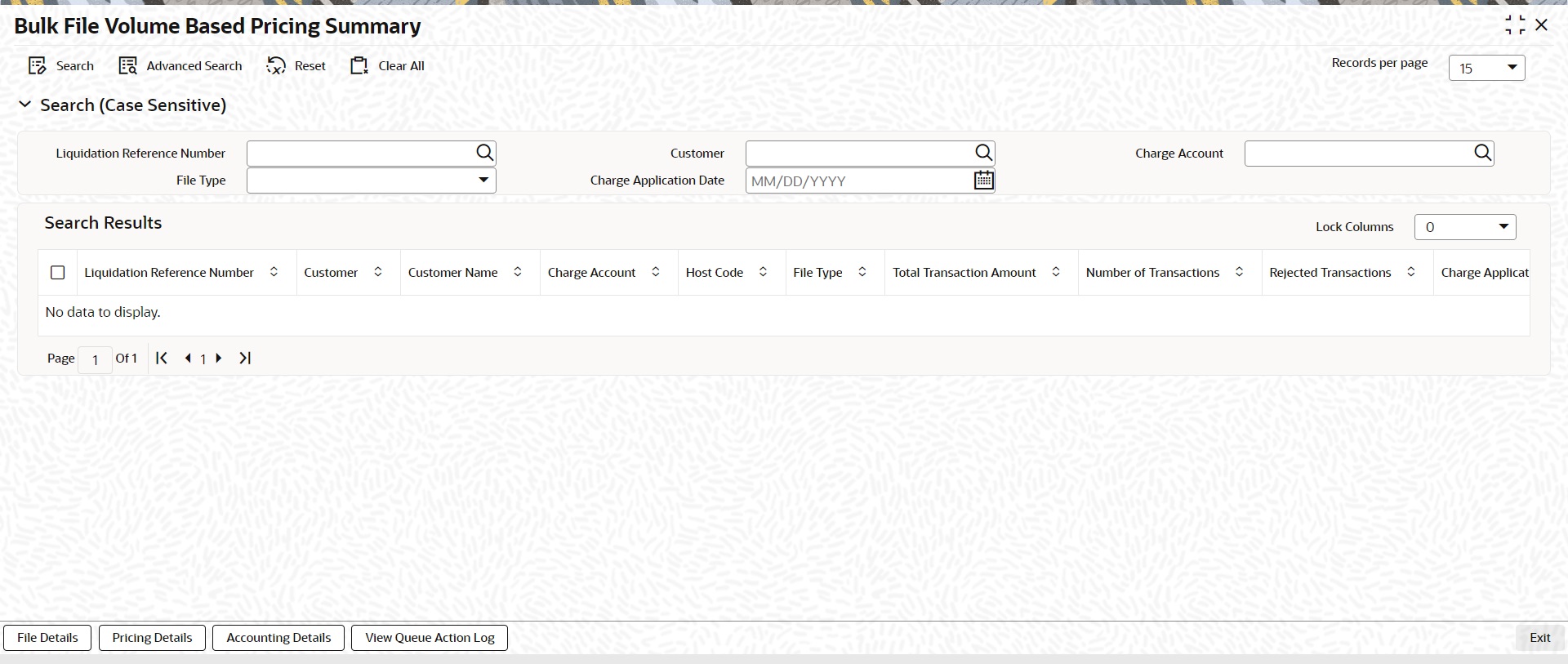This screenshot has width=1568, height=664.
Task: Click the Number of Transactions header text
Action: point(1152,273)
